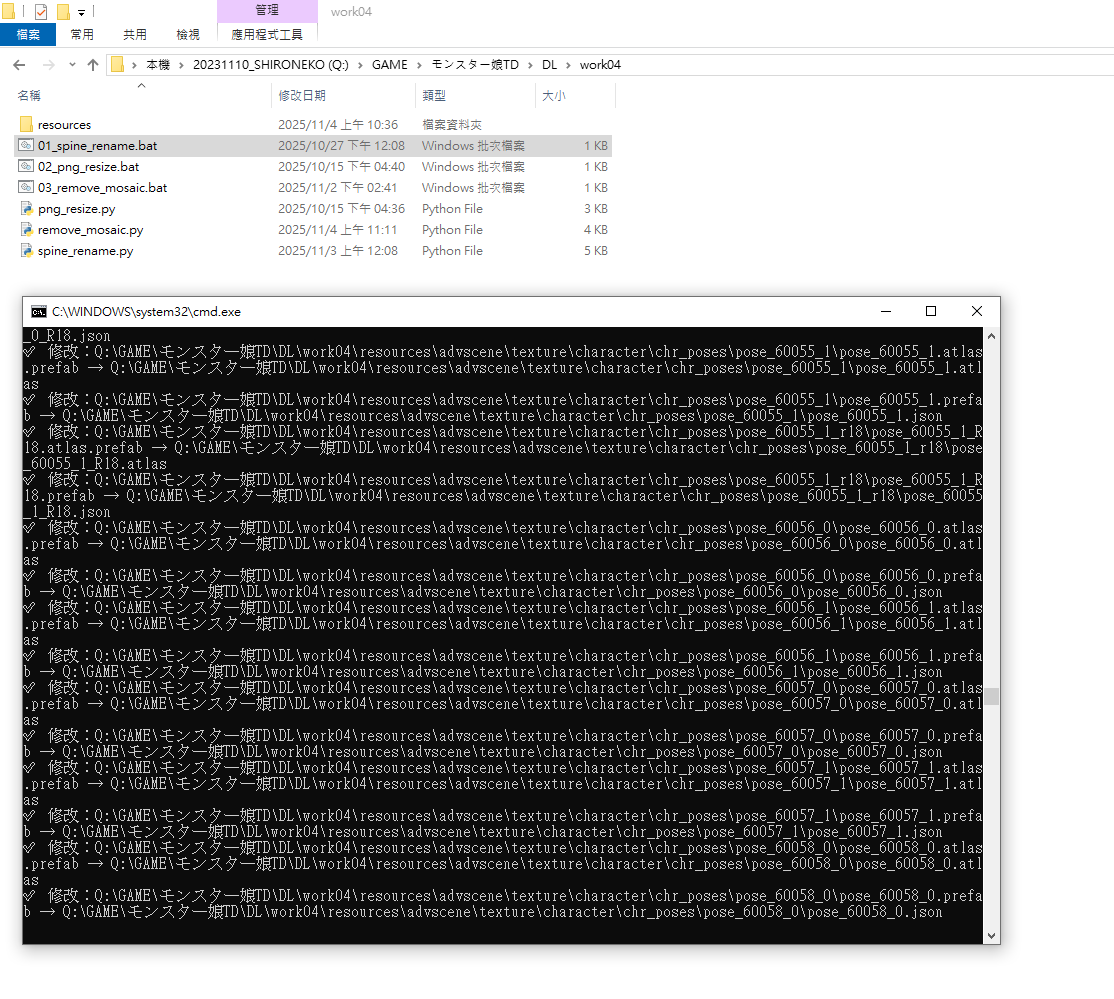
Task: Open the 檔案 (File) menu tab
Action: coord(28,34)
